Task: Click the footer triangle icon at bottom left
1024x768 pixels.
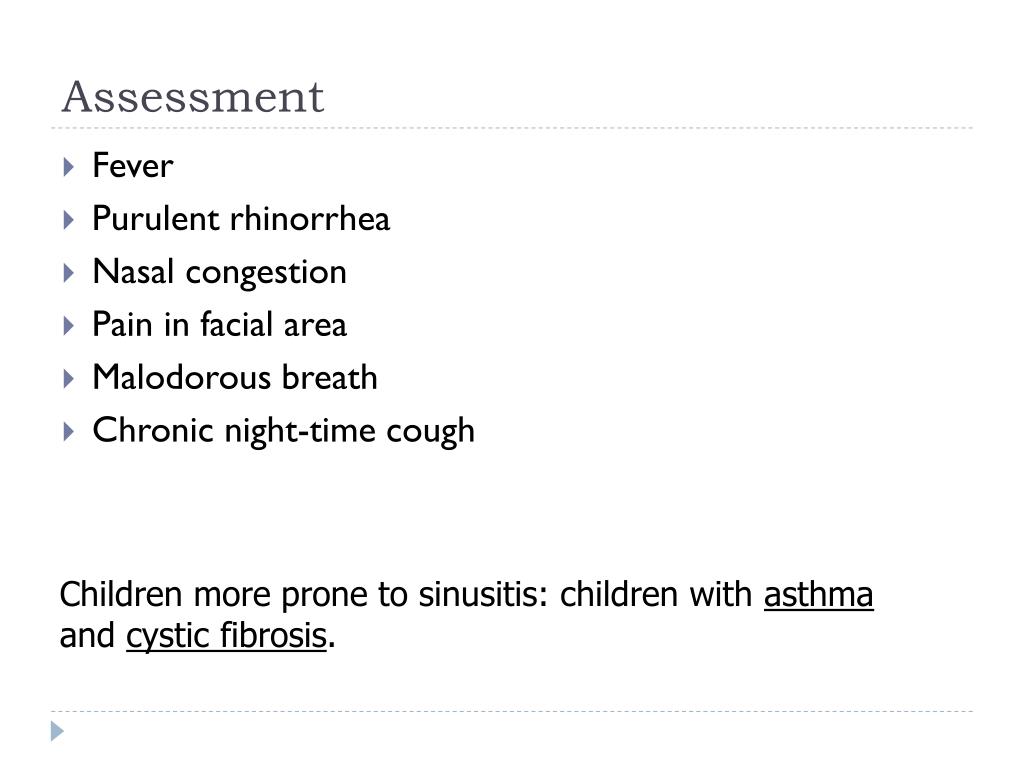Action: click(57, 731)
